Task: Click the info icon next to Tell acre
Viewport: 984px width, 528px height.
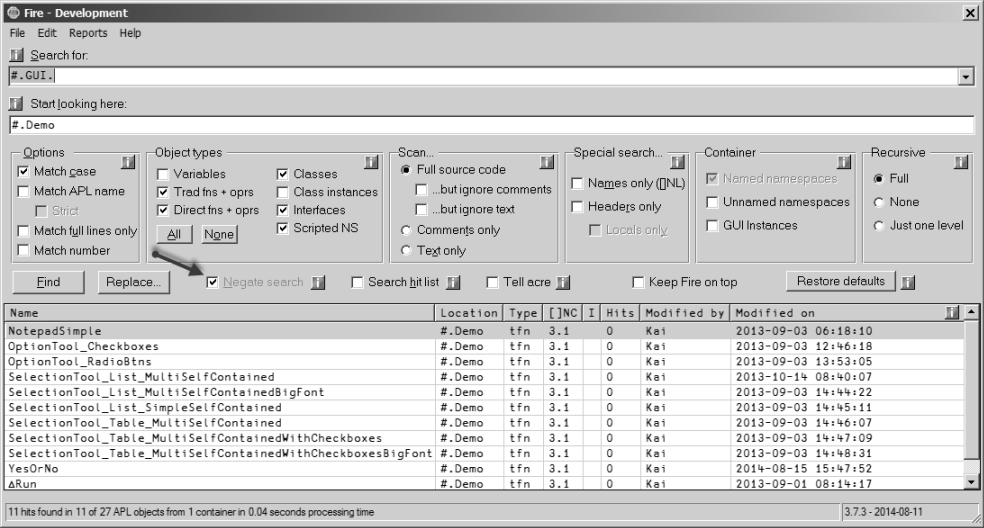Action: click(x=564, y=283)
